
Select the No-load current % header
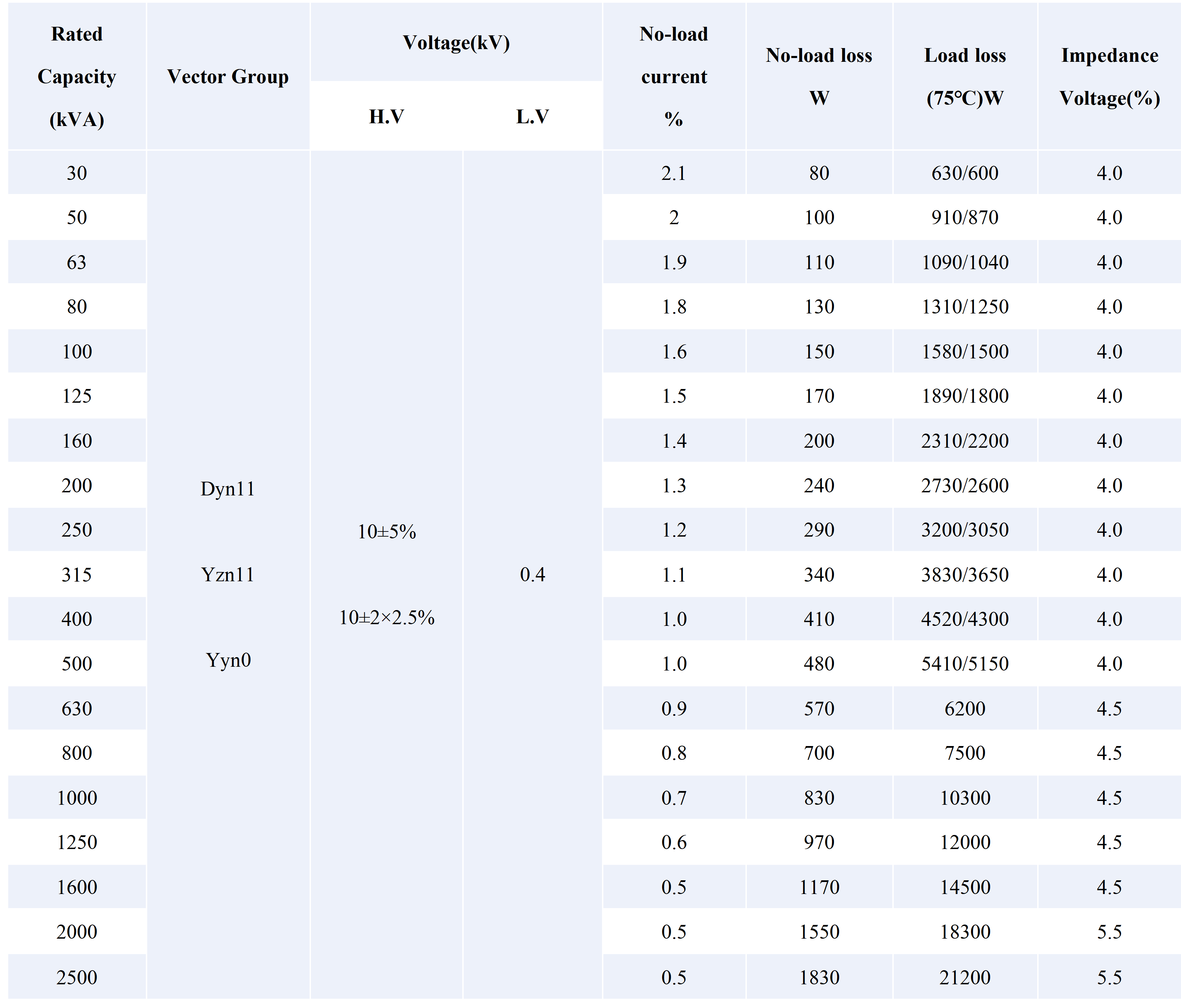pyautogui.click(x=674, y=77)
